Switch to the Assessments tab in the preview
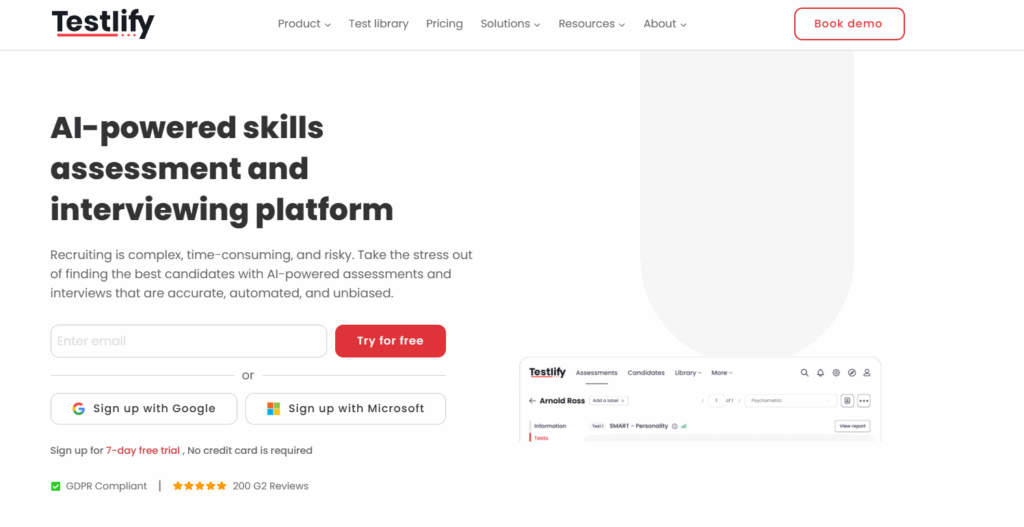1024x527 pixels. (596, 373)
